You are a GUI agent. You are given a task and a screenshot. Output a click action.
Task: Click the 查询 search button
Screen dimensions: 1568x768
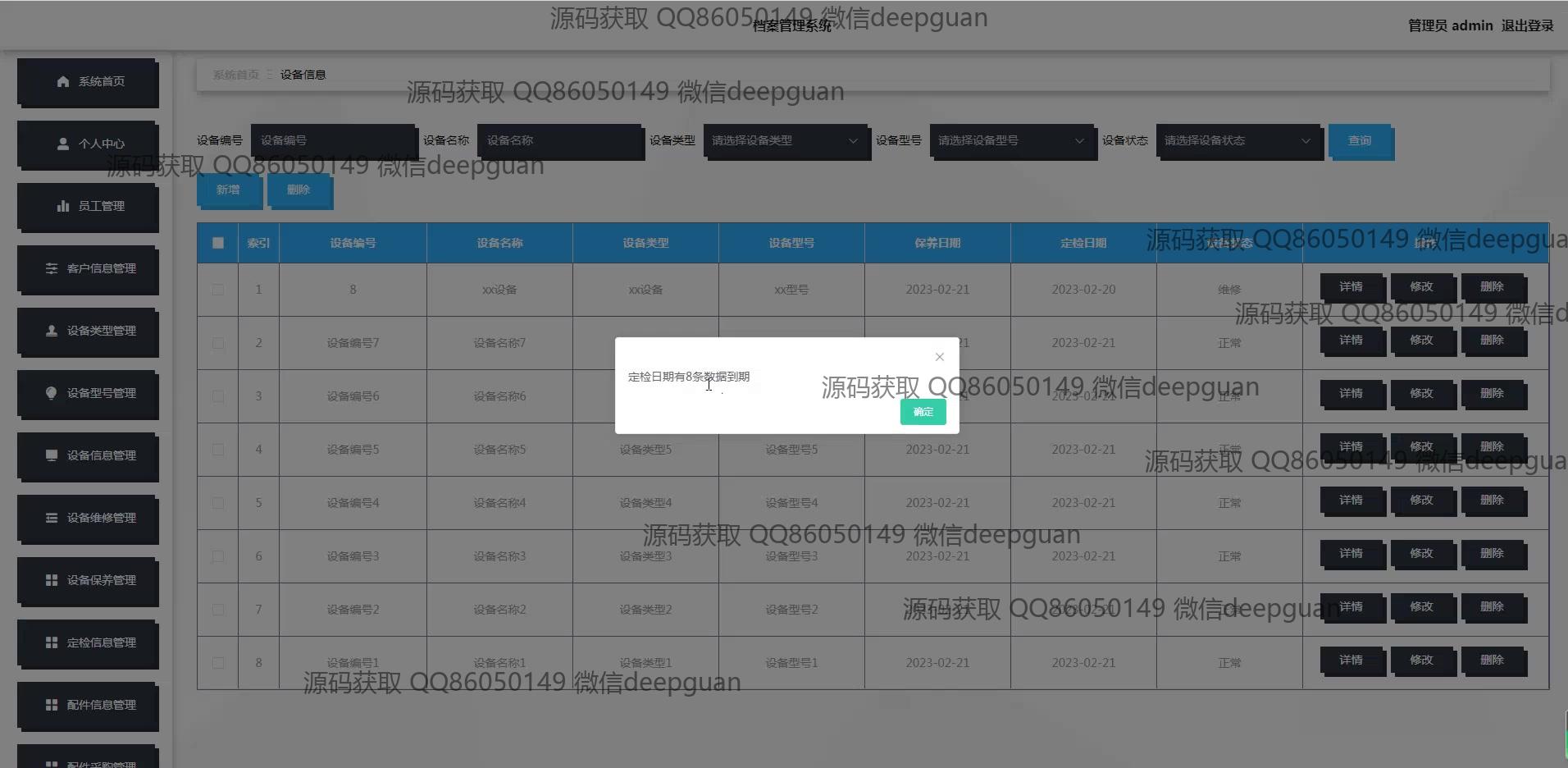coord(1360,141)
